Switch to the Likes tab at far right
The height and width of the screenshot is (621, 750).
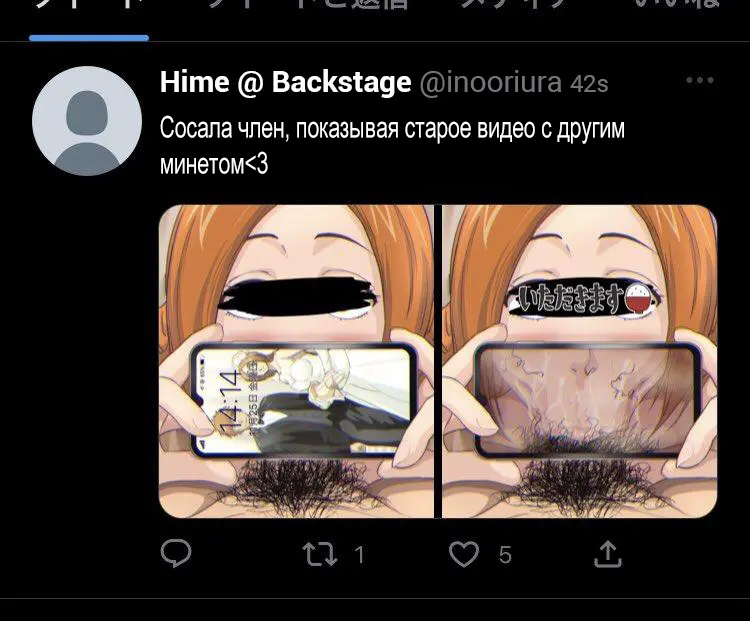(x=678, y=5)
